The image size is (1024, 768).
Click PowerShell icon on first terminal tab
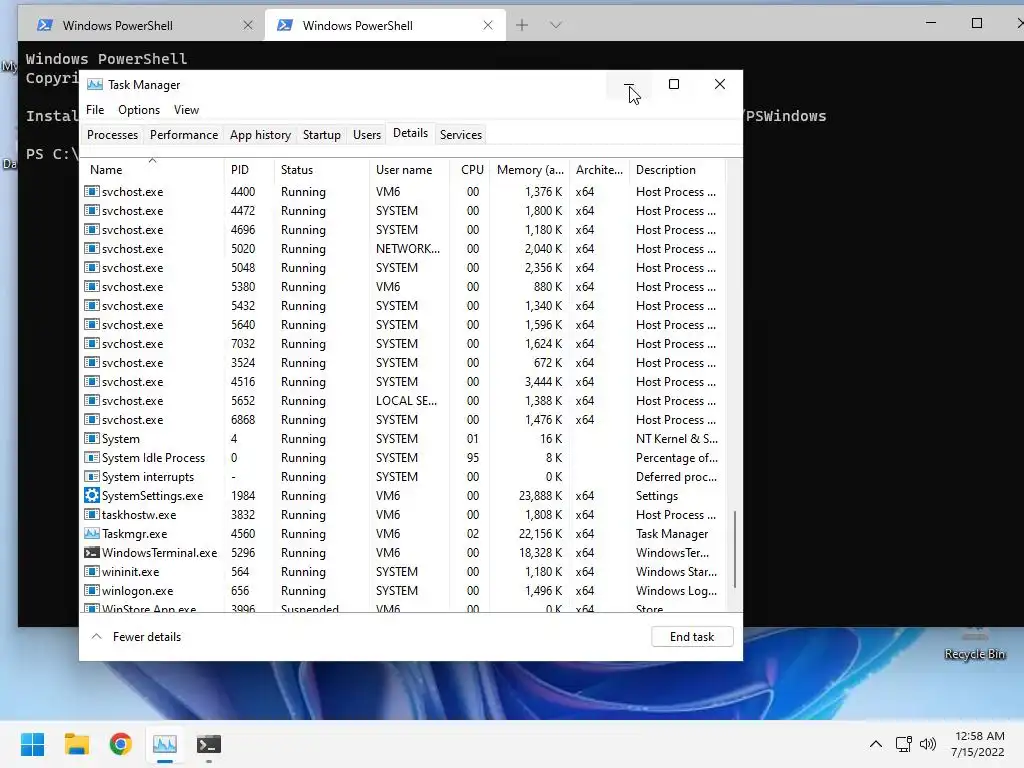[44, 25]
